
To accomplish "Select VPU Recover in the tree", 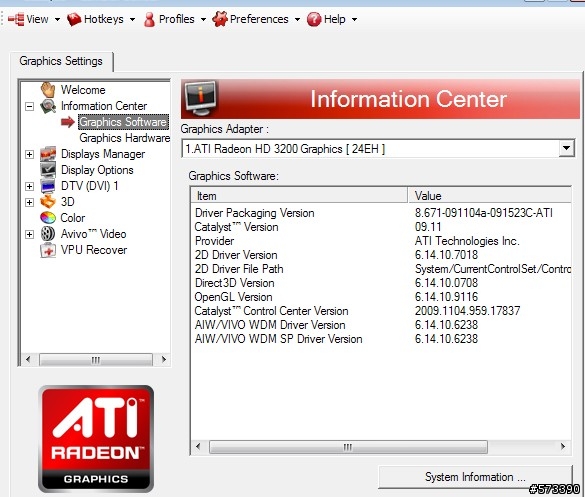I will (x=94, y=250).
